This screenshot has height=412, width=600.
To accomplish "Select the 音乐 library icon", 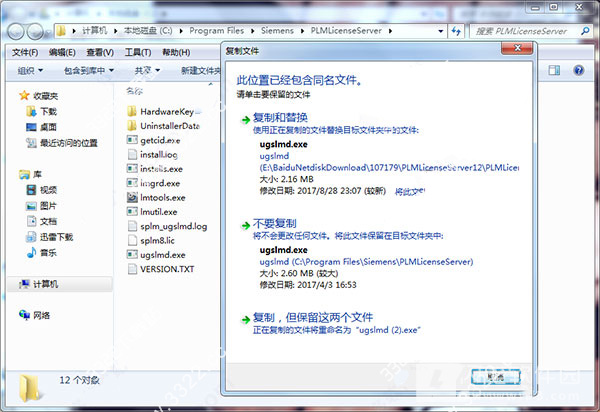I will (31, 252).
